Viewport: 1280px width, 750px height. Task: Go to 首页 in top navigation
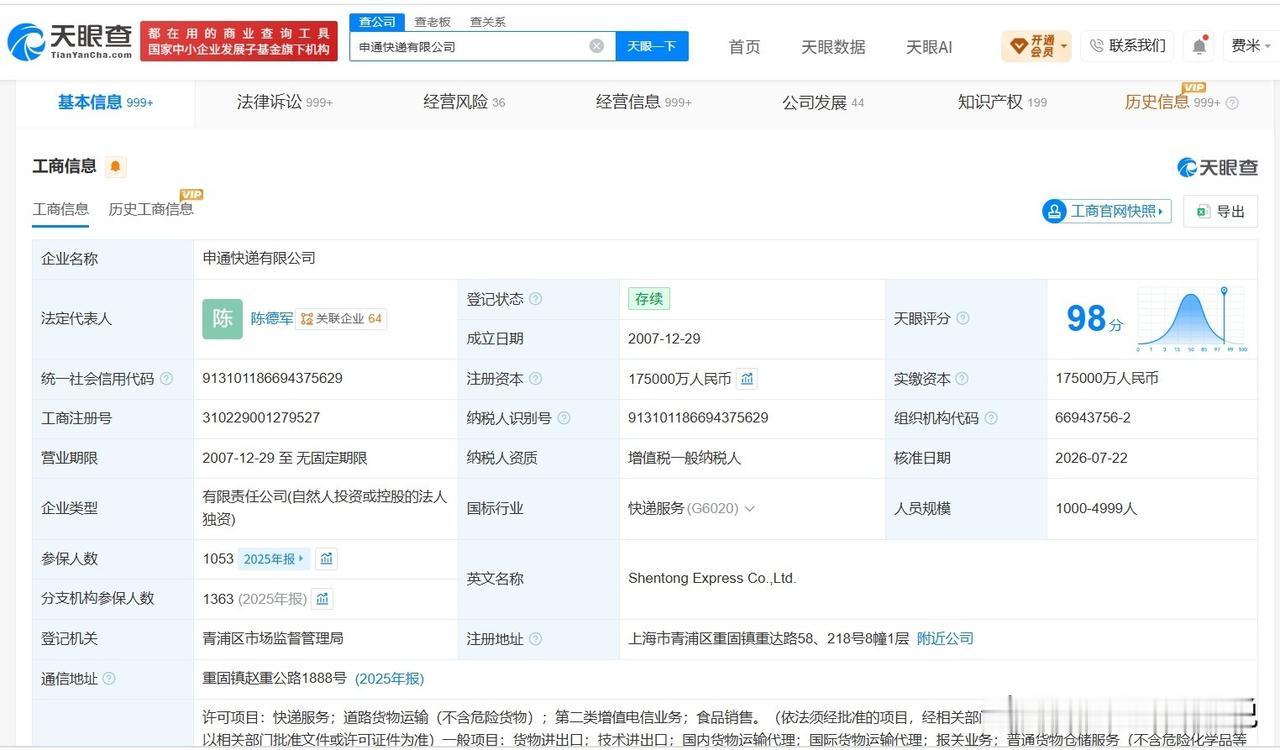pyautogui.click(x=744, y=47)
